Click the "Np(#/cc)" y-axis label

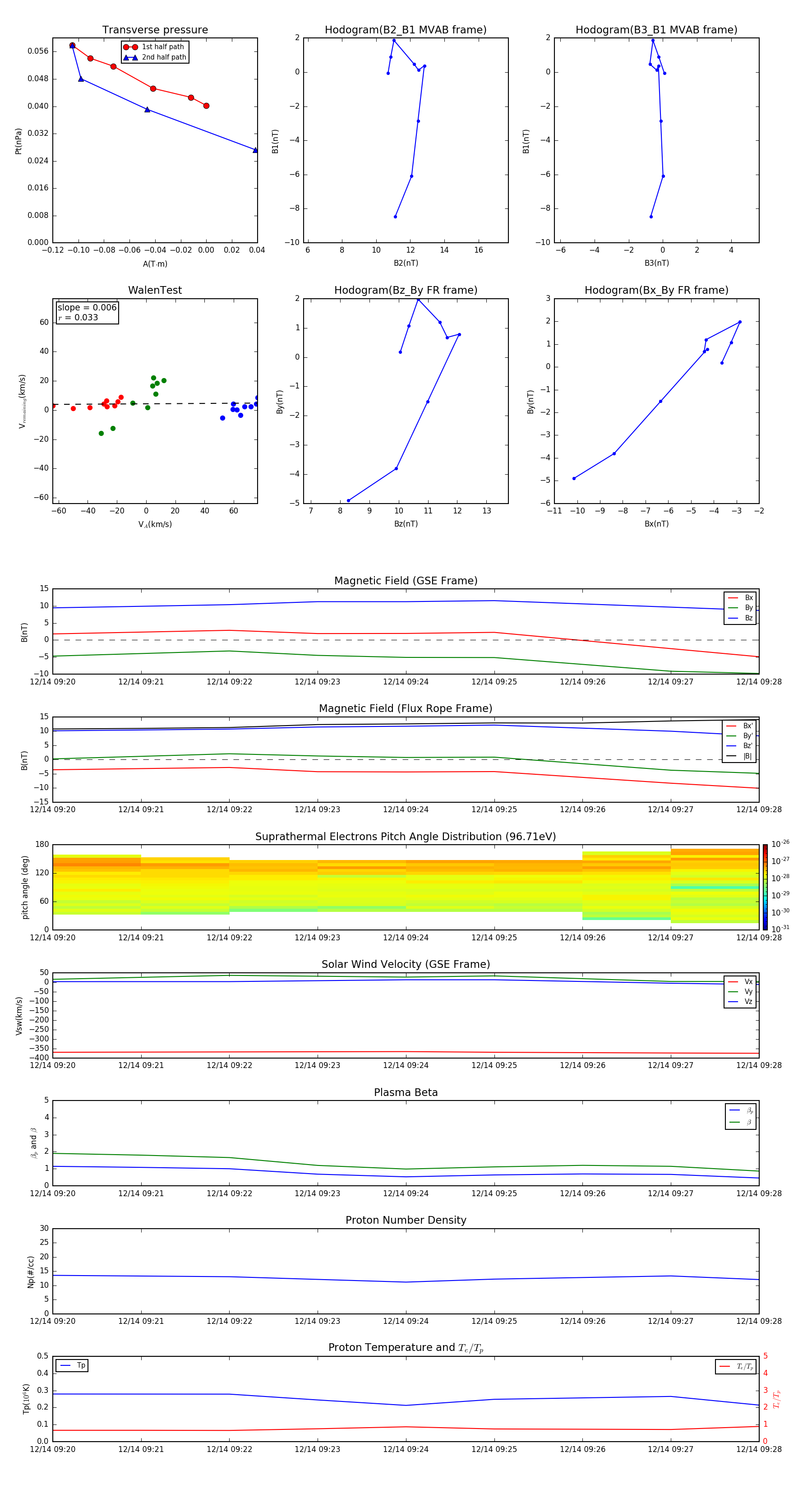(31, 1271)
